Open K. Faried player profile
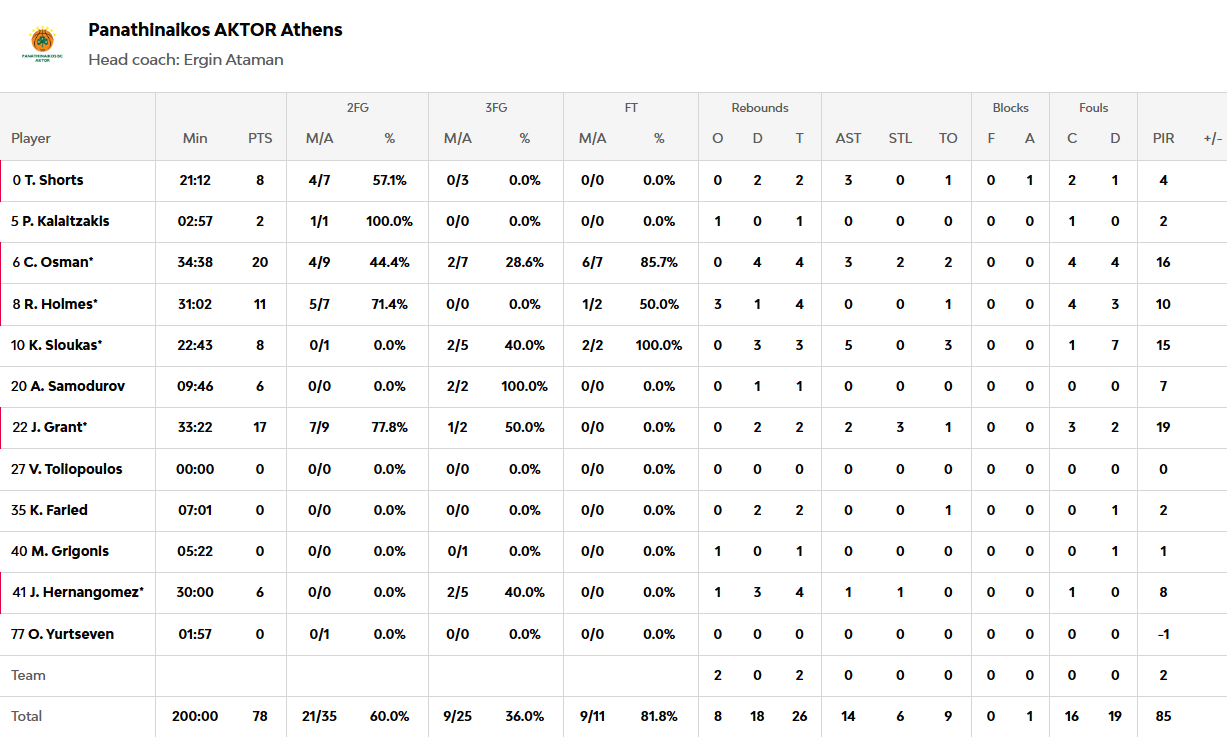The image size is (1227, 737). tap(58, 510)
